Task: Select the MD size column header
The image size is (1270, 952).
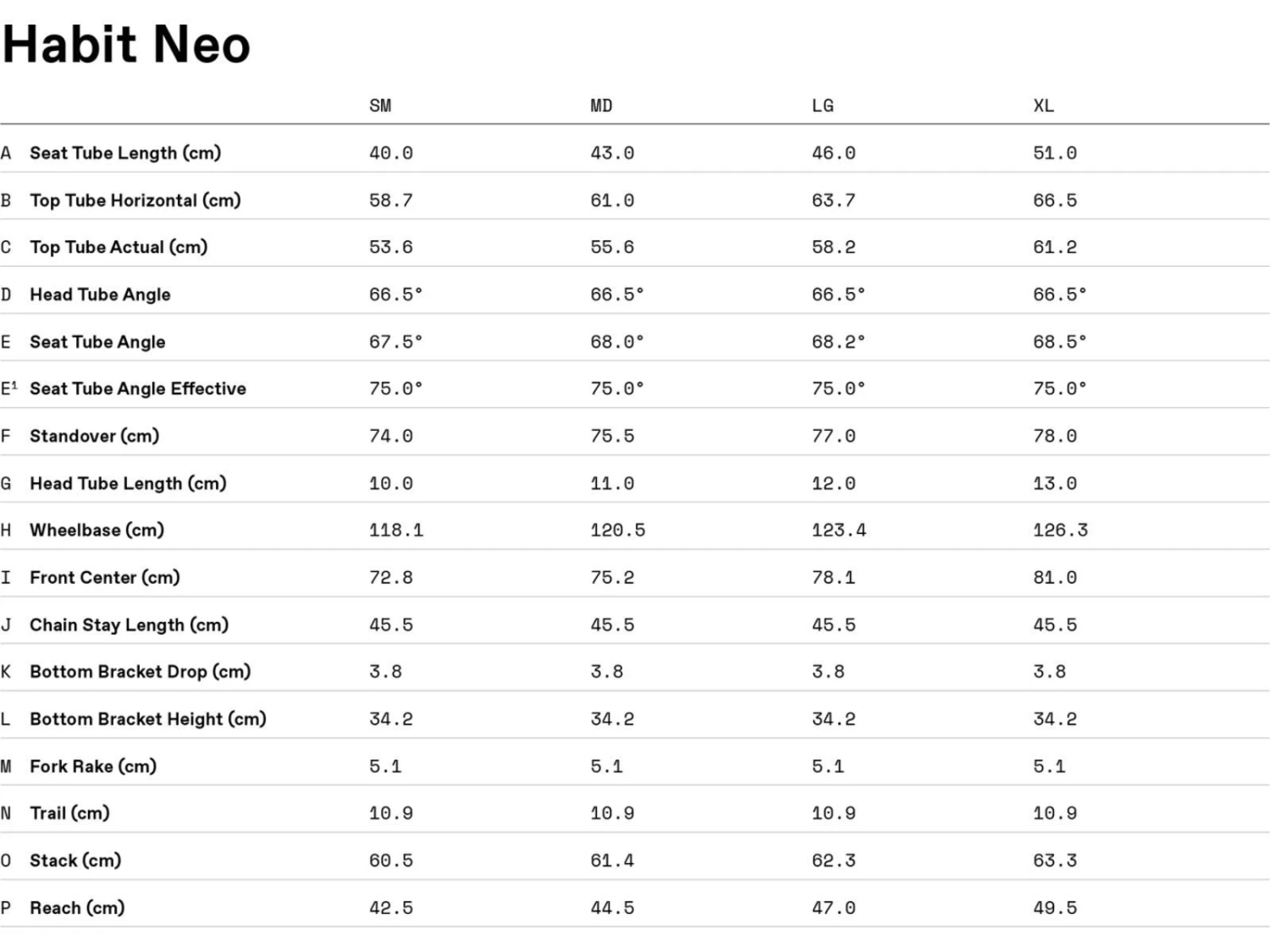Action: pos(601,106)
